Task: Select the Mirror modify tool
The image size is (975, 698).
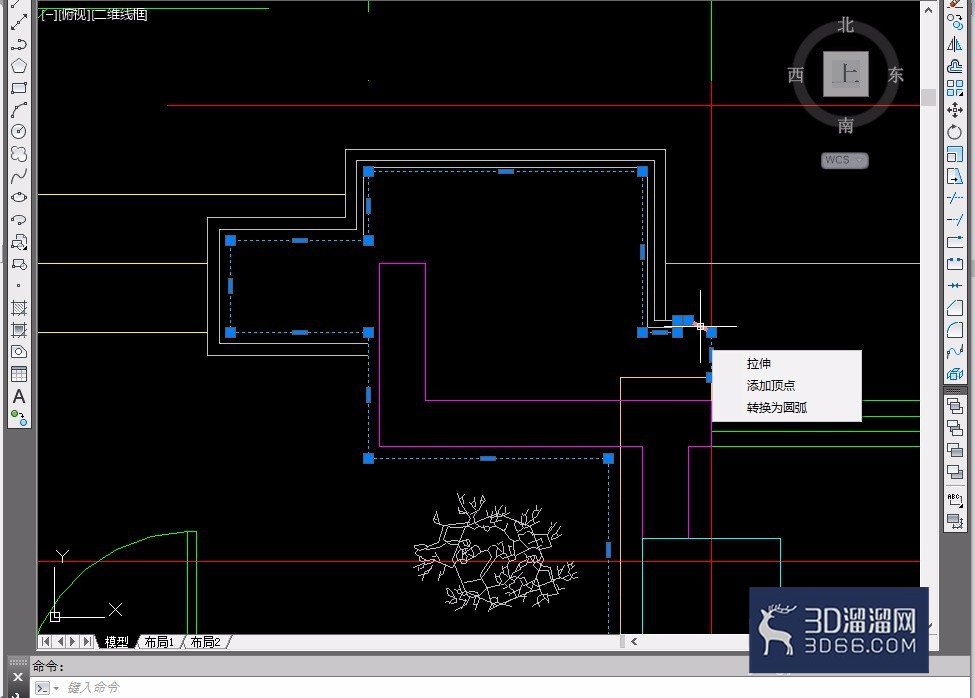Action: tap(954, 44)
